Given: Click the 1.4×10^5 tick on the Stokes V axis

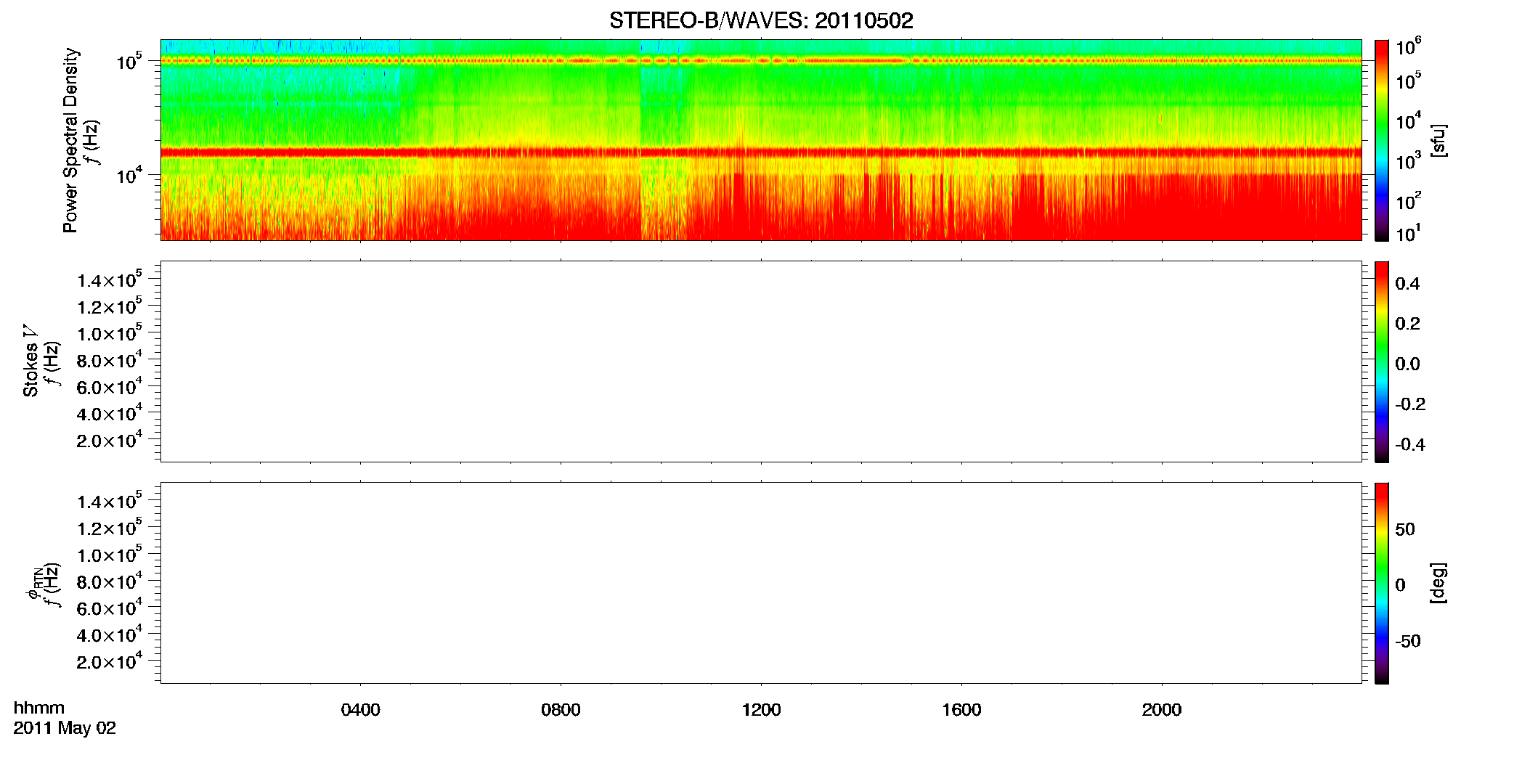Looking at the screenshot, I should pos(110,279).
